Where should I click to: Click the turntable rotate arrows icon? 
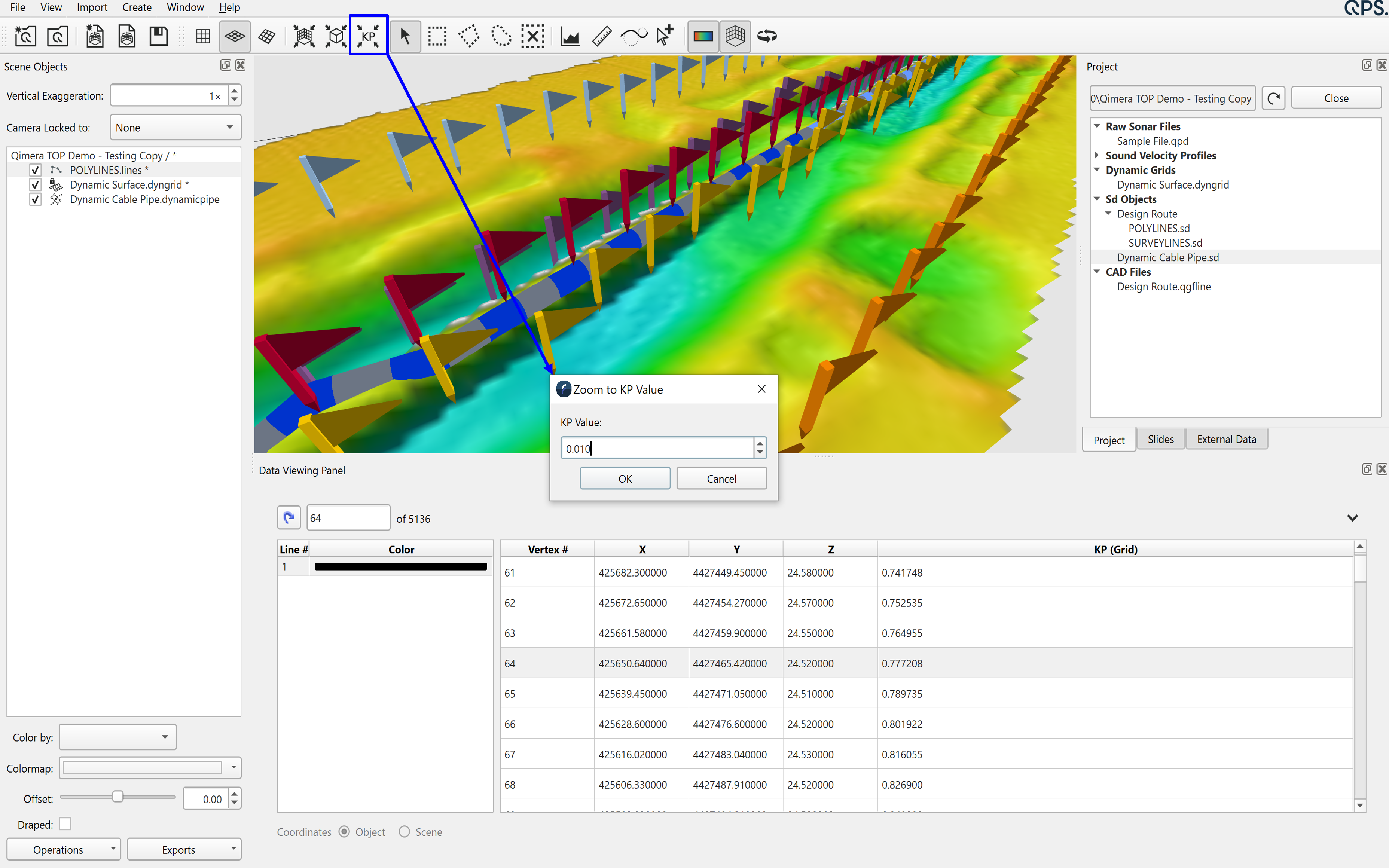click(x=767, y=36)
